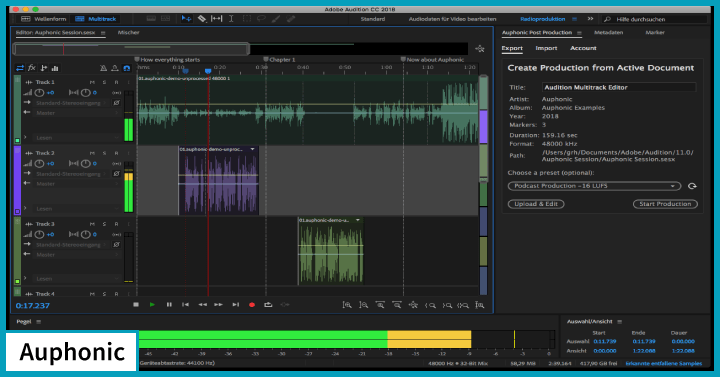Switch to the Marker tab

[x=655, y=33]
